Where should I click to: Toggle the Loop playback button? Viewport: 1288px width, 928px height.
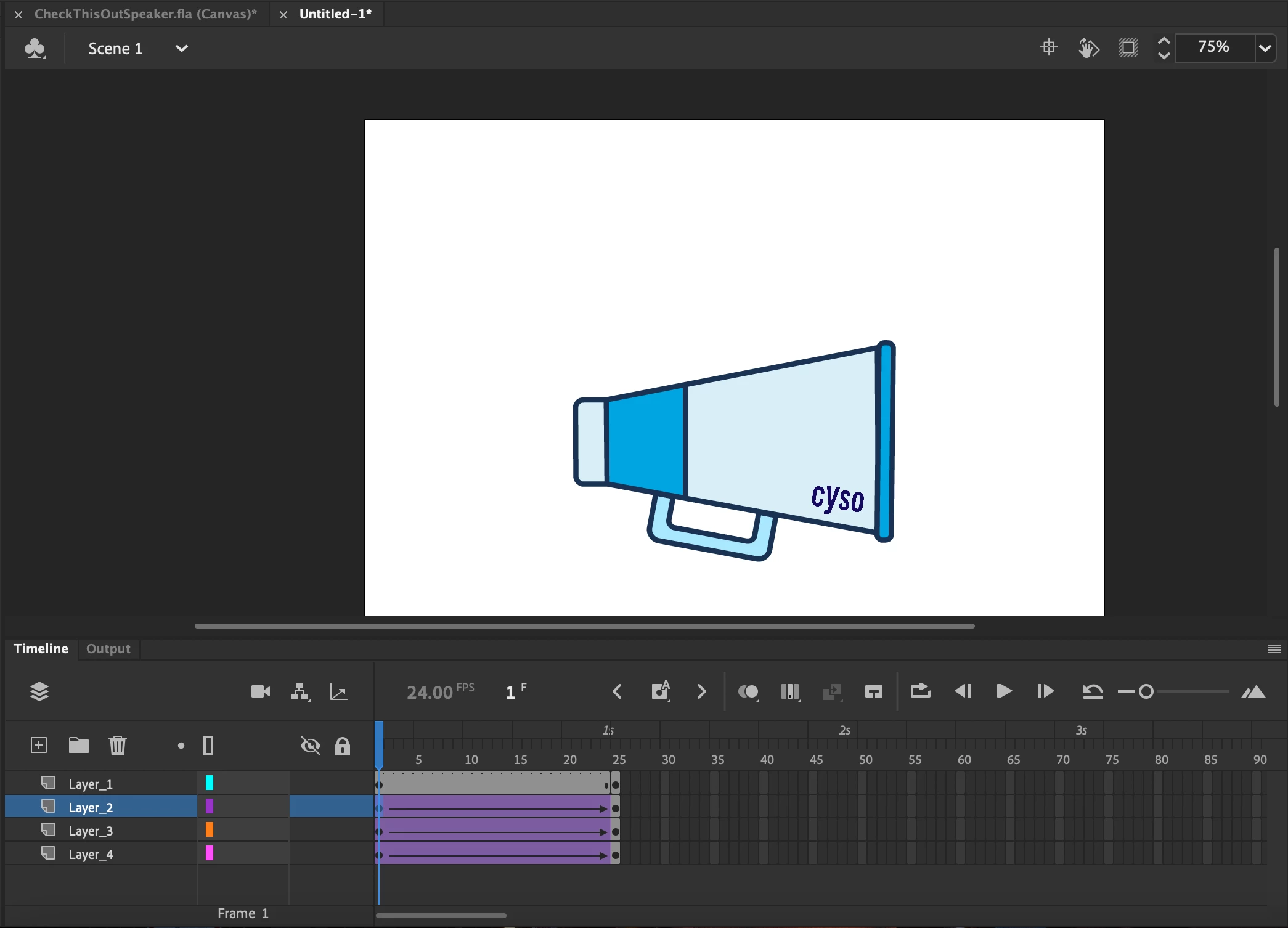[x=920, y=691]
